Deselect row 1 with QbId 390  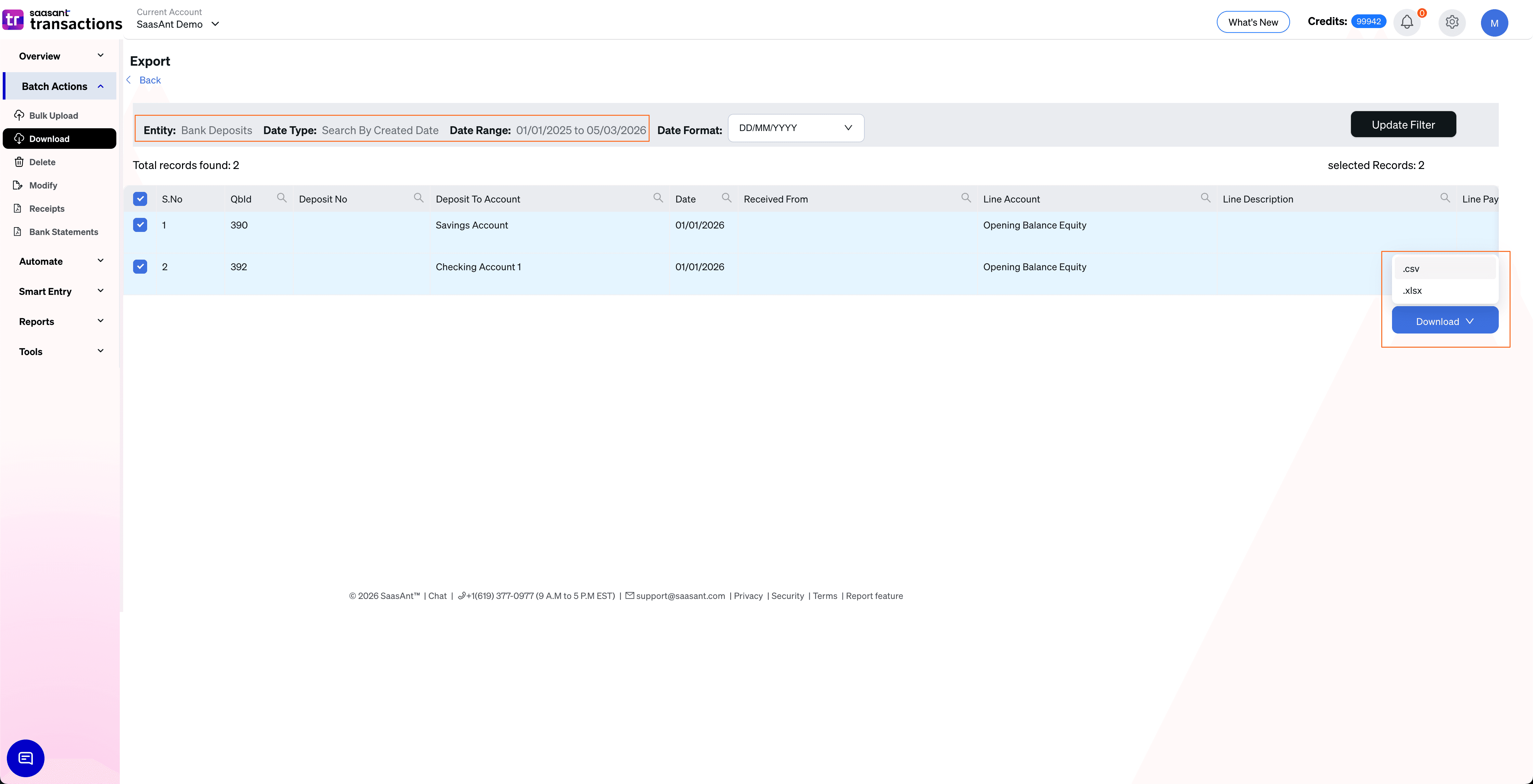(140, 225)
